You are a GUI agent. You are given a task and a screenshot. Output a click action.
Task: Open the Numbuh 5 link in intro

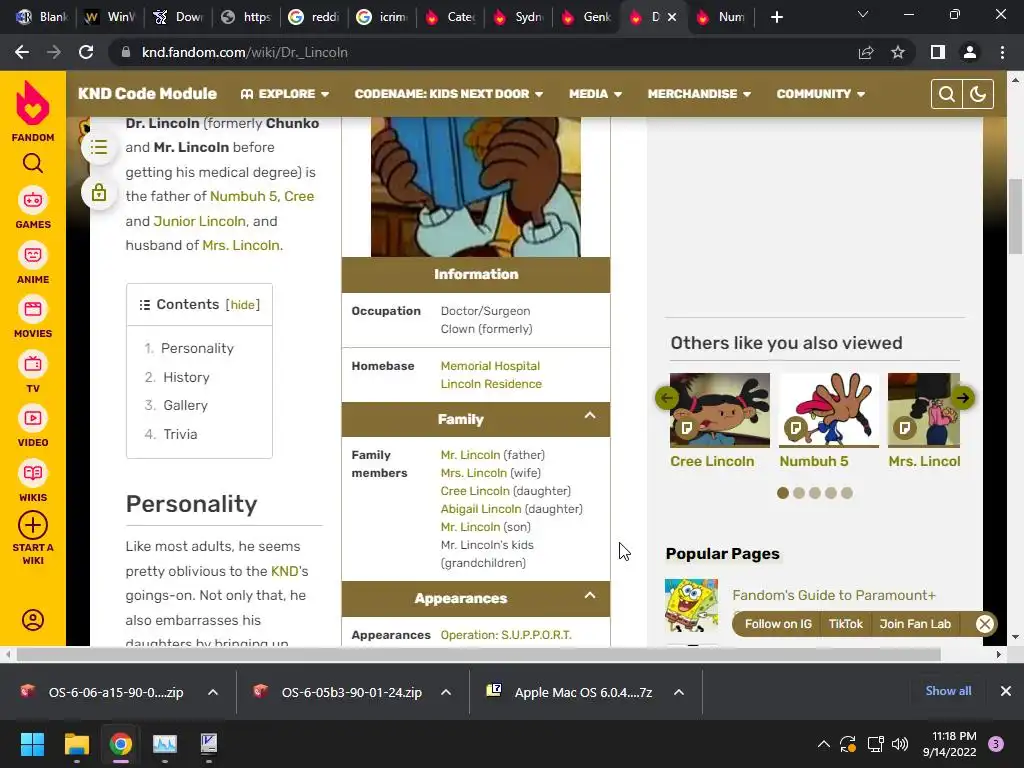pyautogui.click(x=244, y=197)
